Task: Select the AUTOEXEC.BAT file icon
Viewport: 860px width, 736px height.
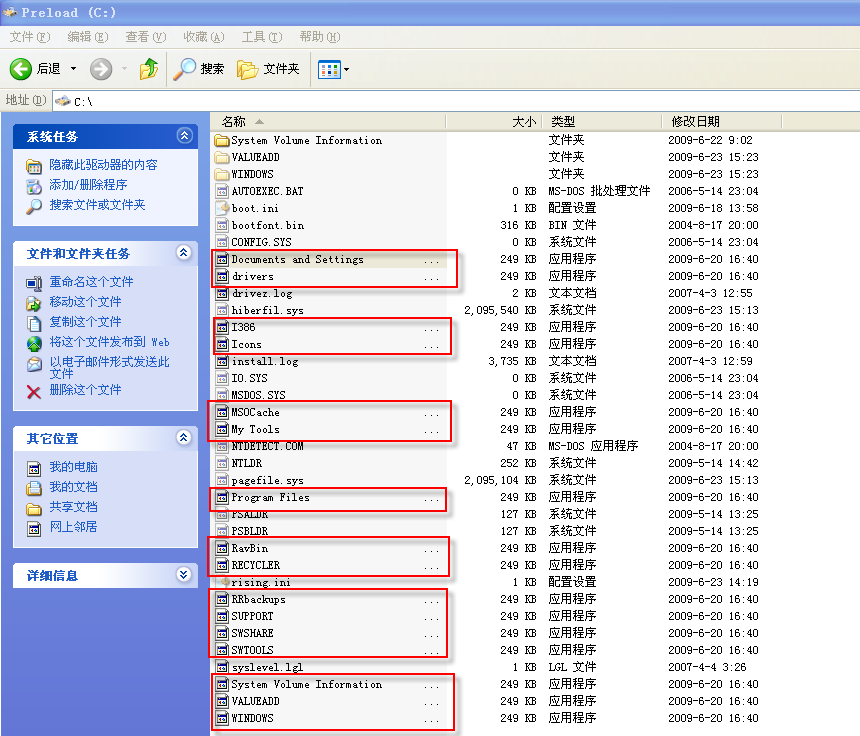Action: tap(222, 191)
